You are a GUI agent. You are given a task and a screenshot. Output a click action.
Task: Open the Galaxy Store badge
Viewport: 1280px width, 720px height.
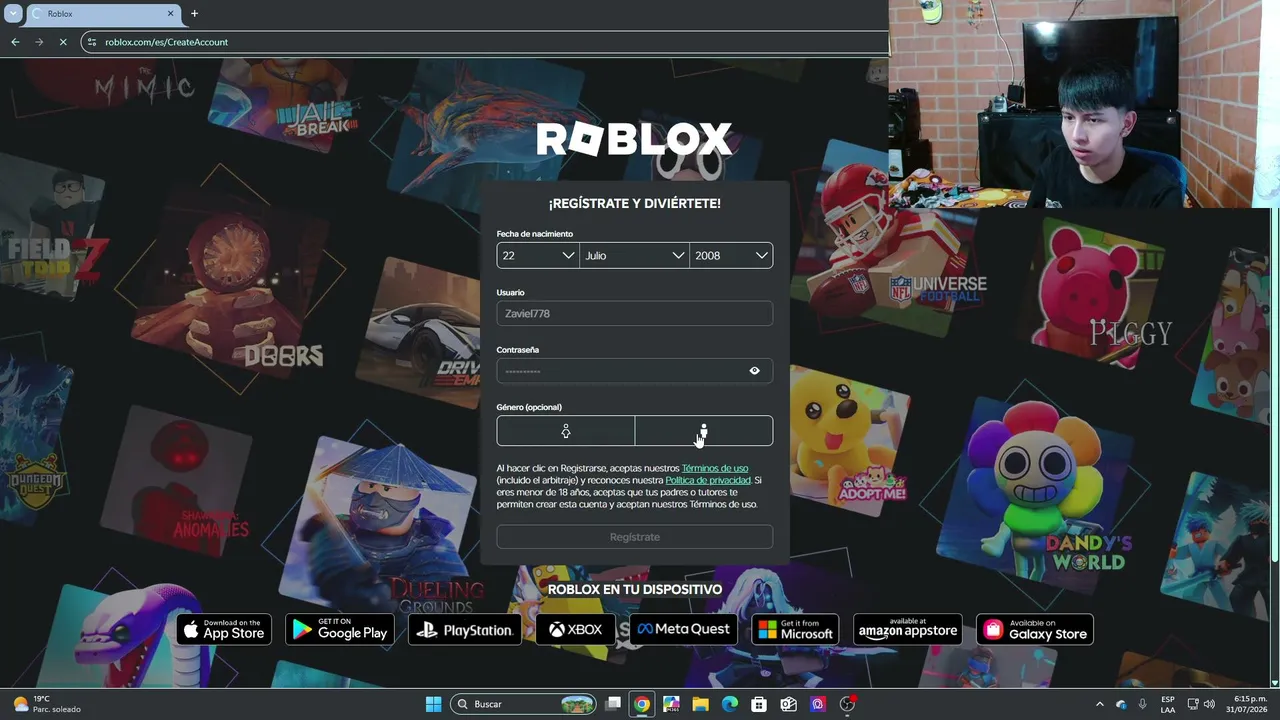(1035, 630)
